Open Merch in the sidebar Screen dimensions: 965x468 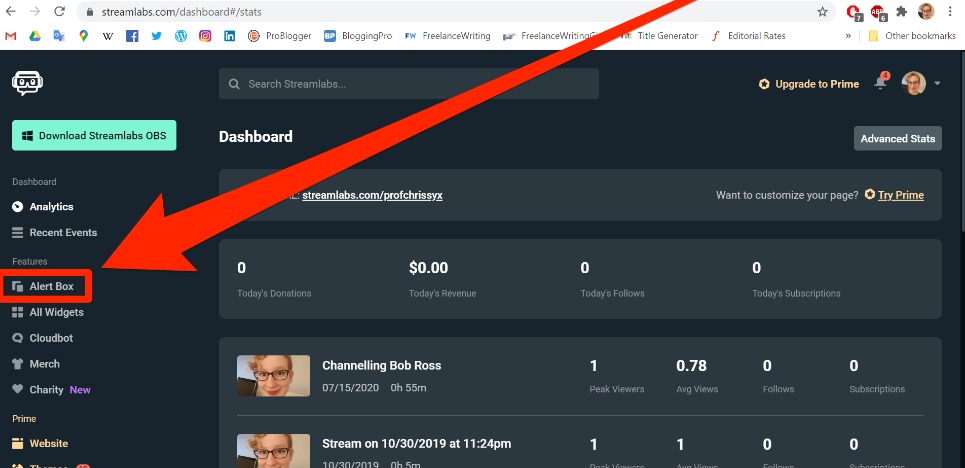pos(36,364)
